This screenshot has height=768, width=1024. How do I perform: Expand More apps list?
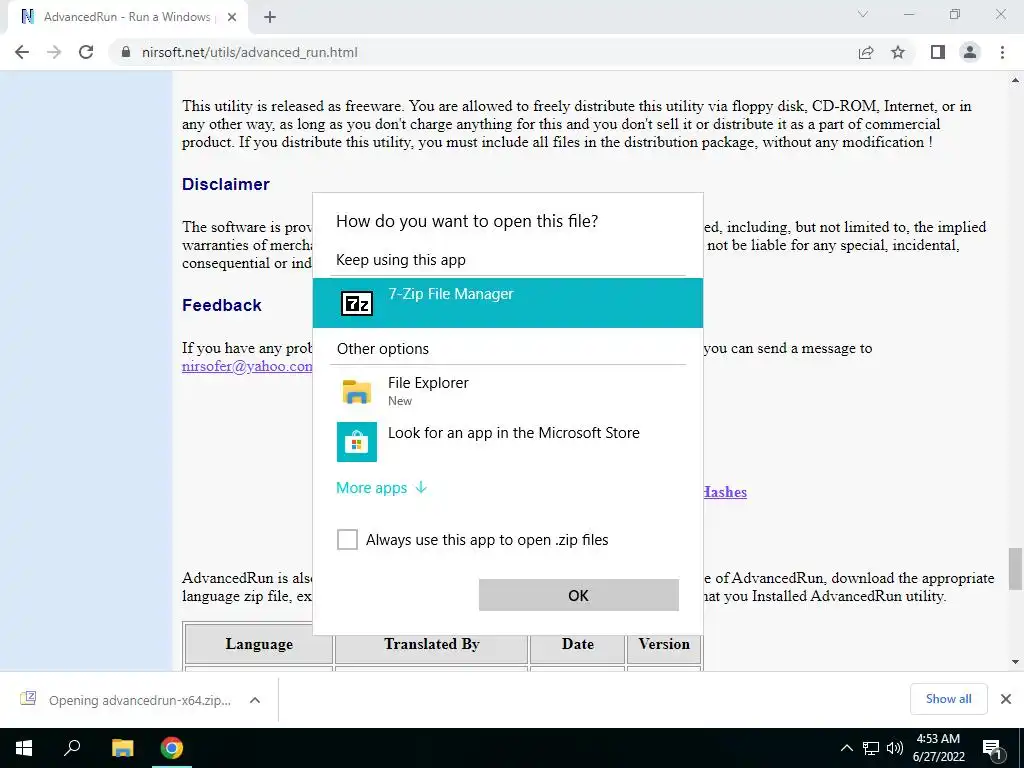point(381,488)
